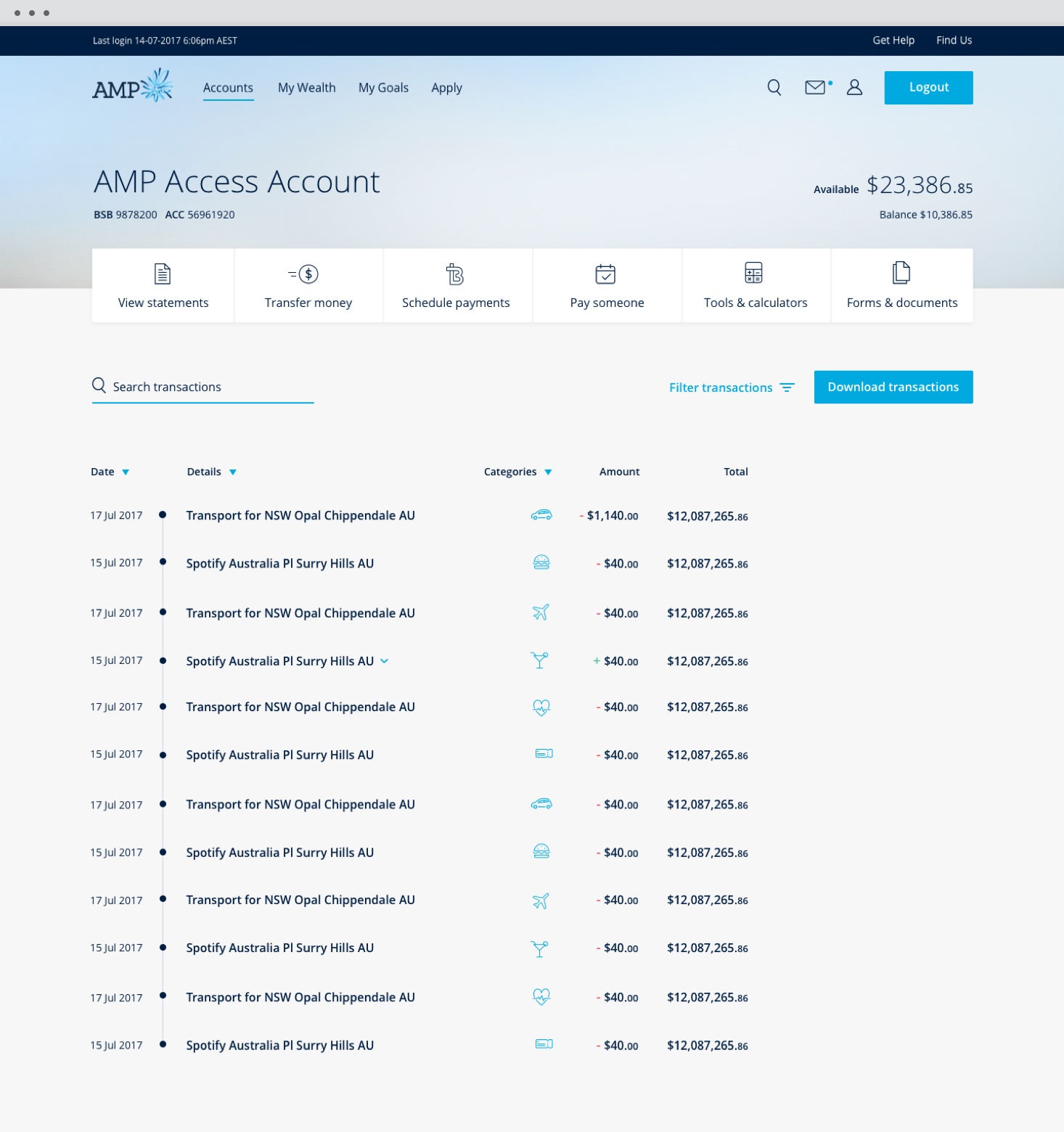This screenshot has height=1132, width=1064.
Task: Select the Accounts menu item
Action: [x=228, y=88]
